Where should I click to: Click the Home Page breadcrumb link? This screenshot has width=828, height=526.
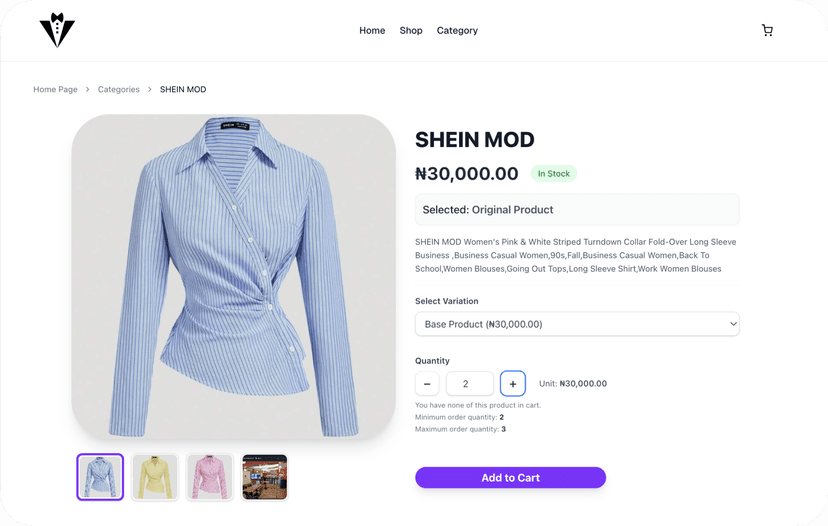click(55, 90)
